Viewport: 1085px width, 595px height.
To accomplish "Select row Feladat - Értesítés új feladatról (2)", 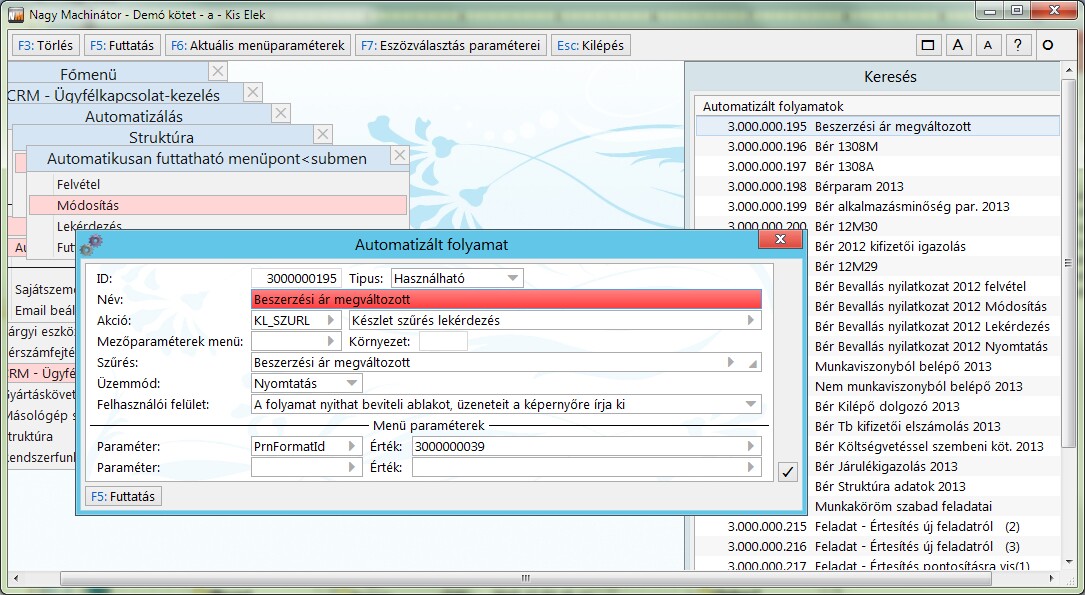I will coord(877,527).
